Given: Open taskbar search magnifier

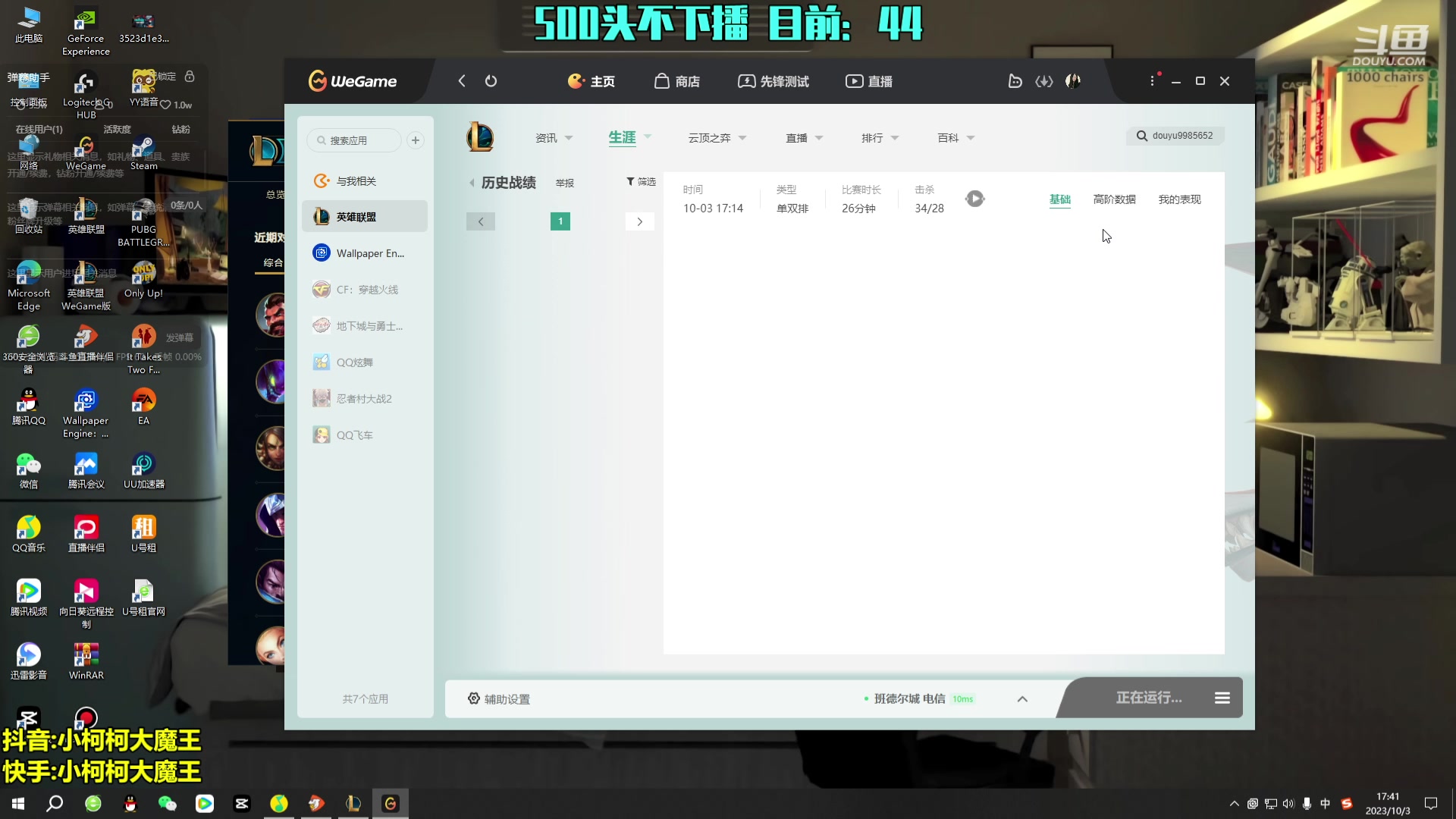Looking at the screenshot, I should 55,804.
